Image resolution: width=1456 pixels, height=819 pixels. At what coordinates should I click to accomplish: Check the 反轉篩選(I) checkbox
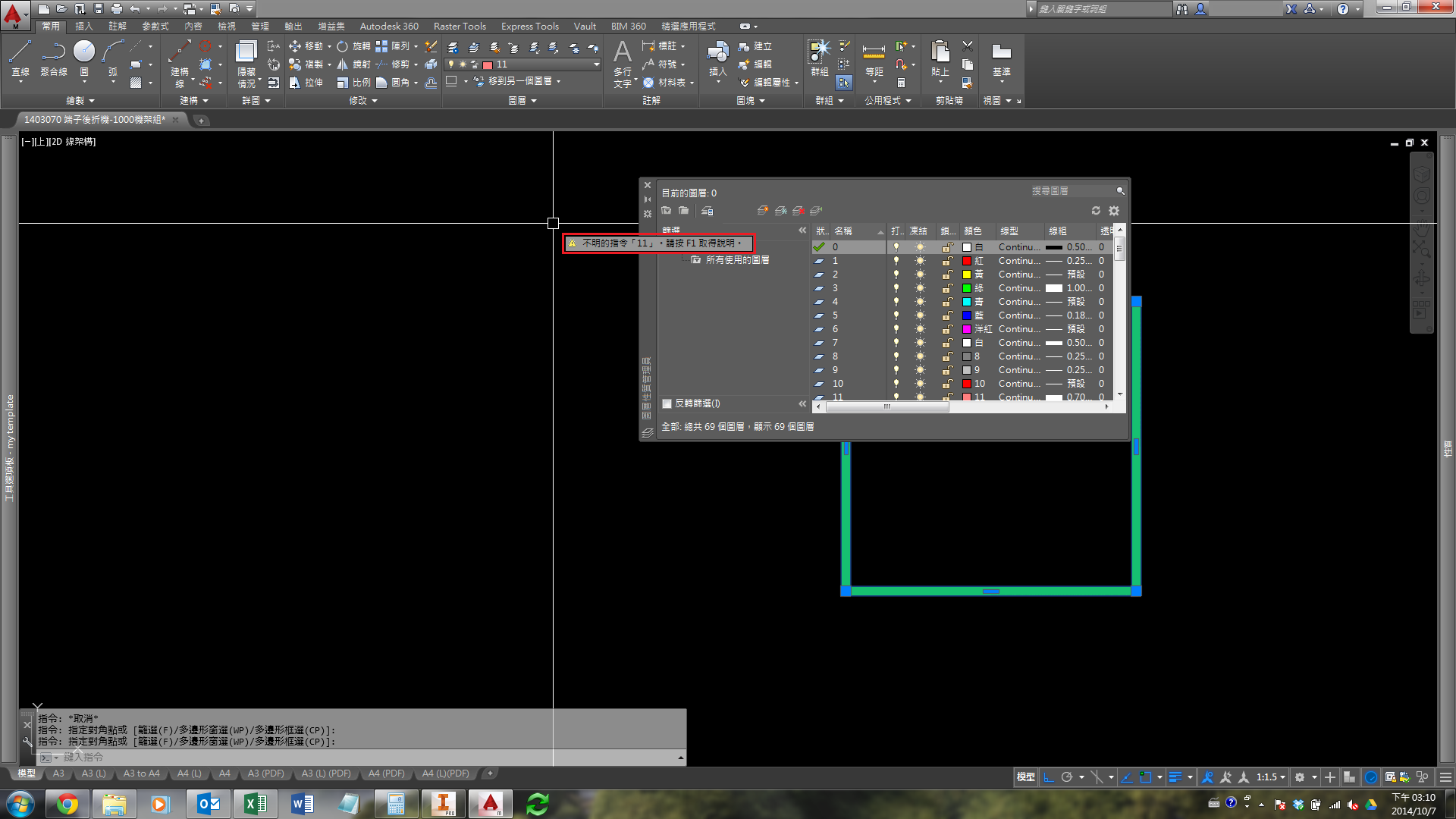[667, 403]
